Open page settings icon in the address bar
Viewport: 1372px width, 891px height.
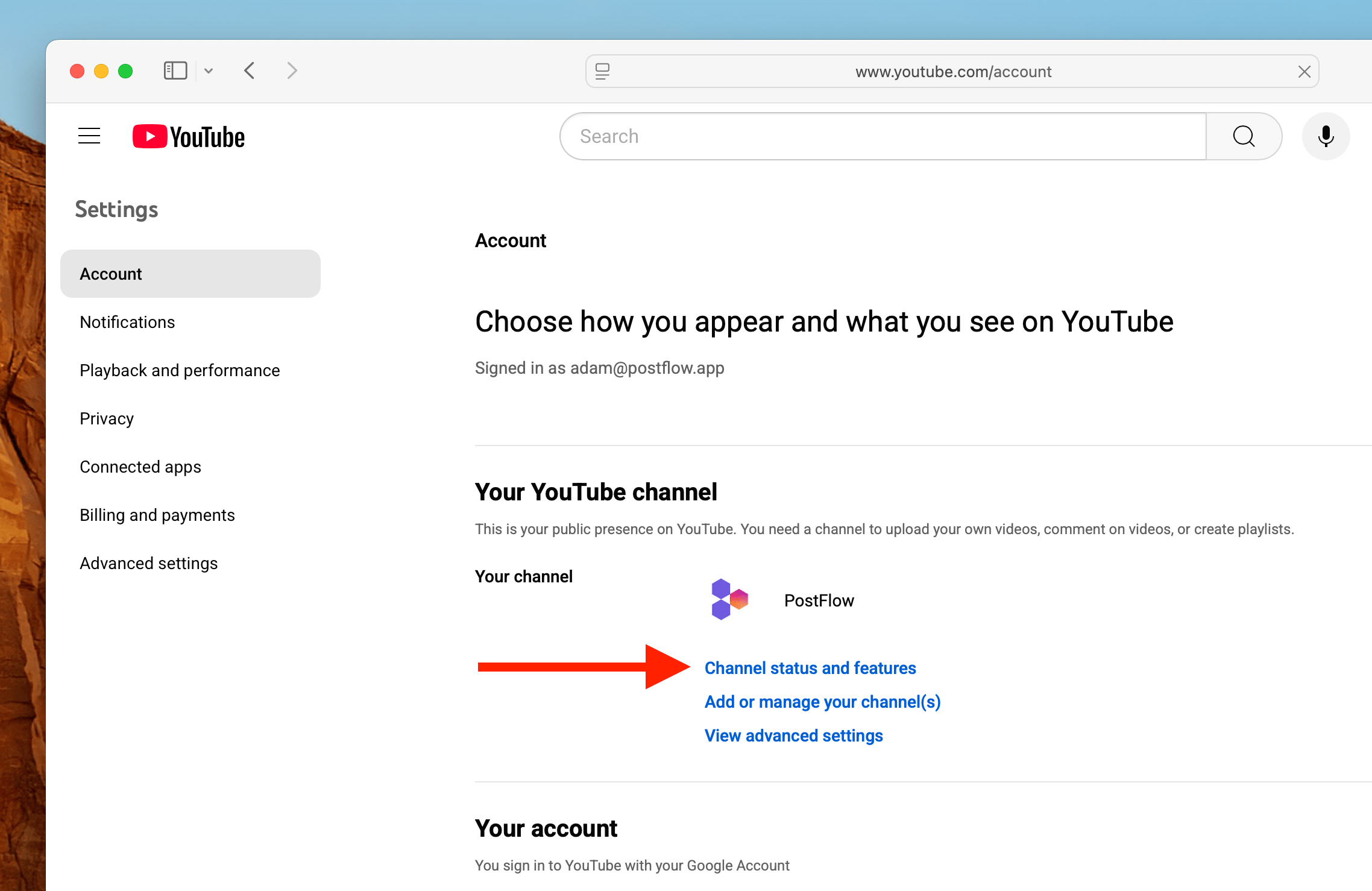[602, 71]
